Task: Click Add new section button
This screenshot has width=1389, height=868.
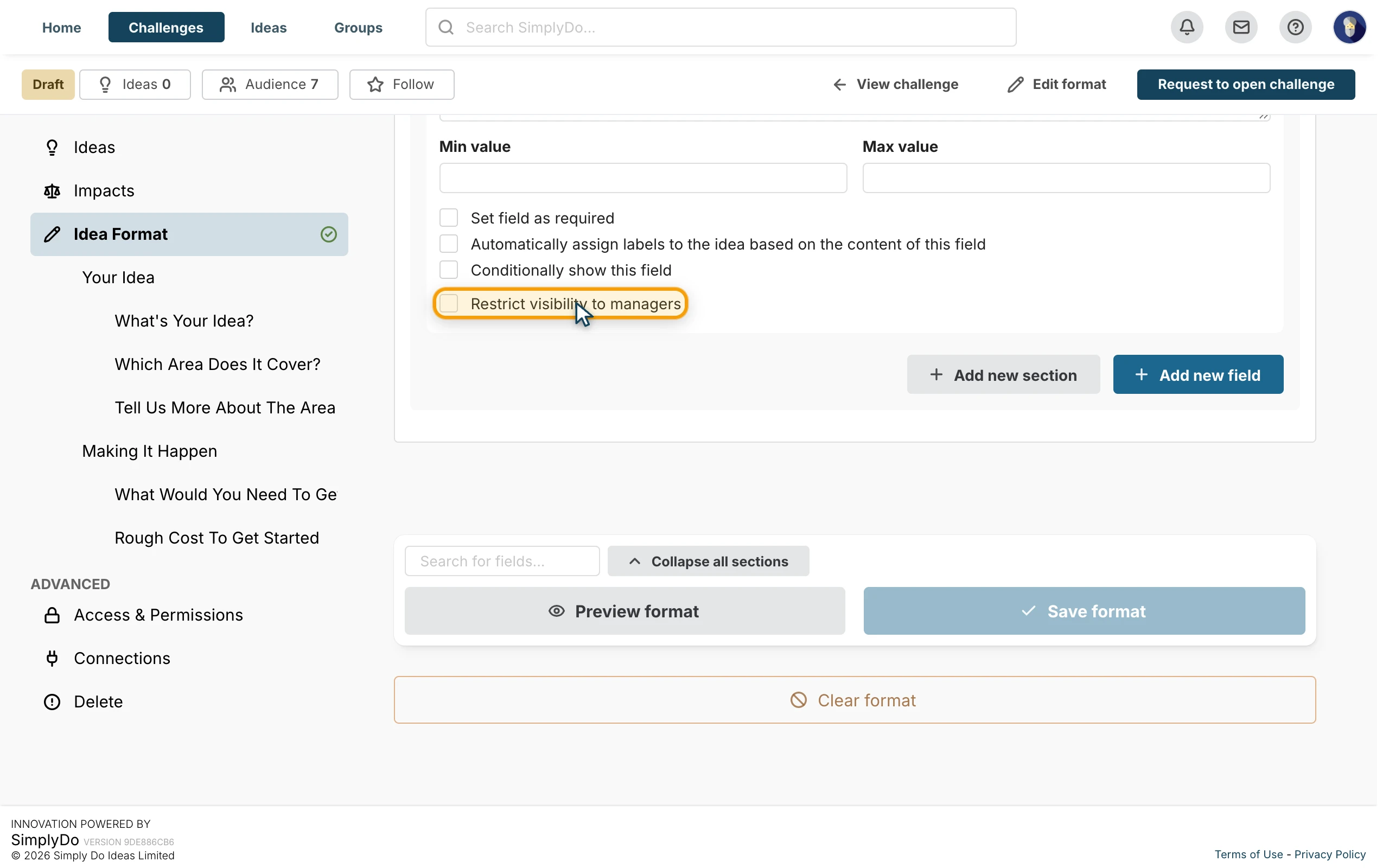Action: coord(1003,374)
